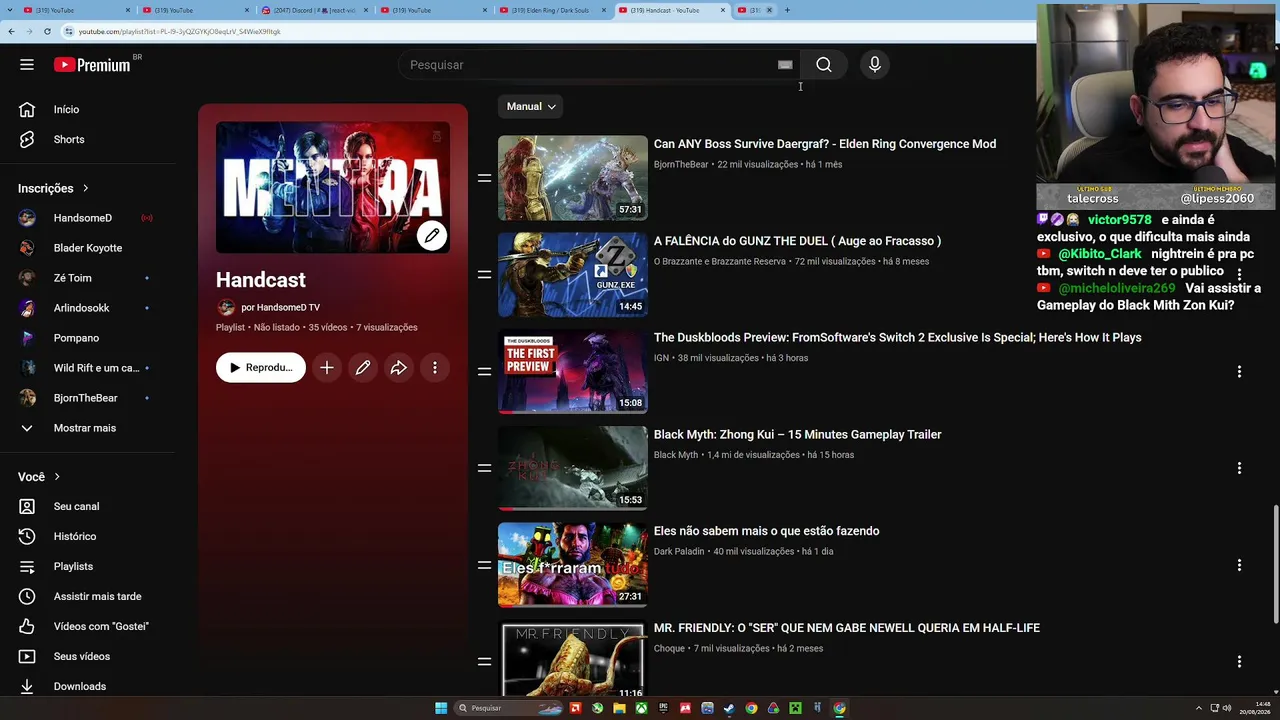Open options for MR. FRIENDLY video
1280x720 pixels.
(x=1239, y=661)
